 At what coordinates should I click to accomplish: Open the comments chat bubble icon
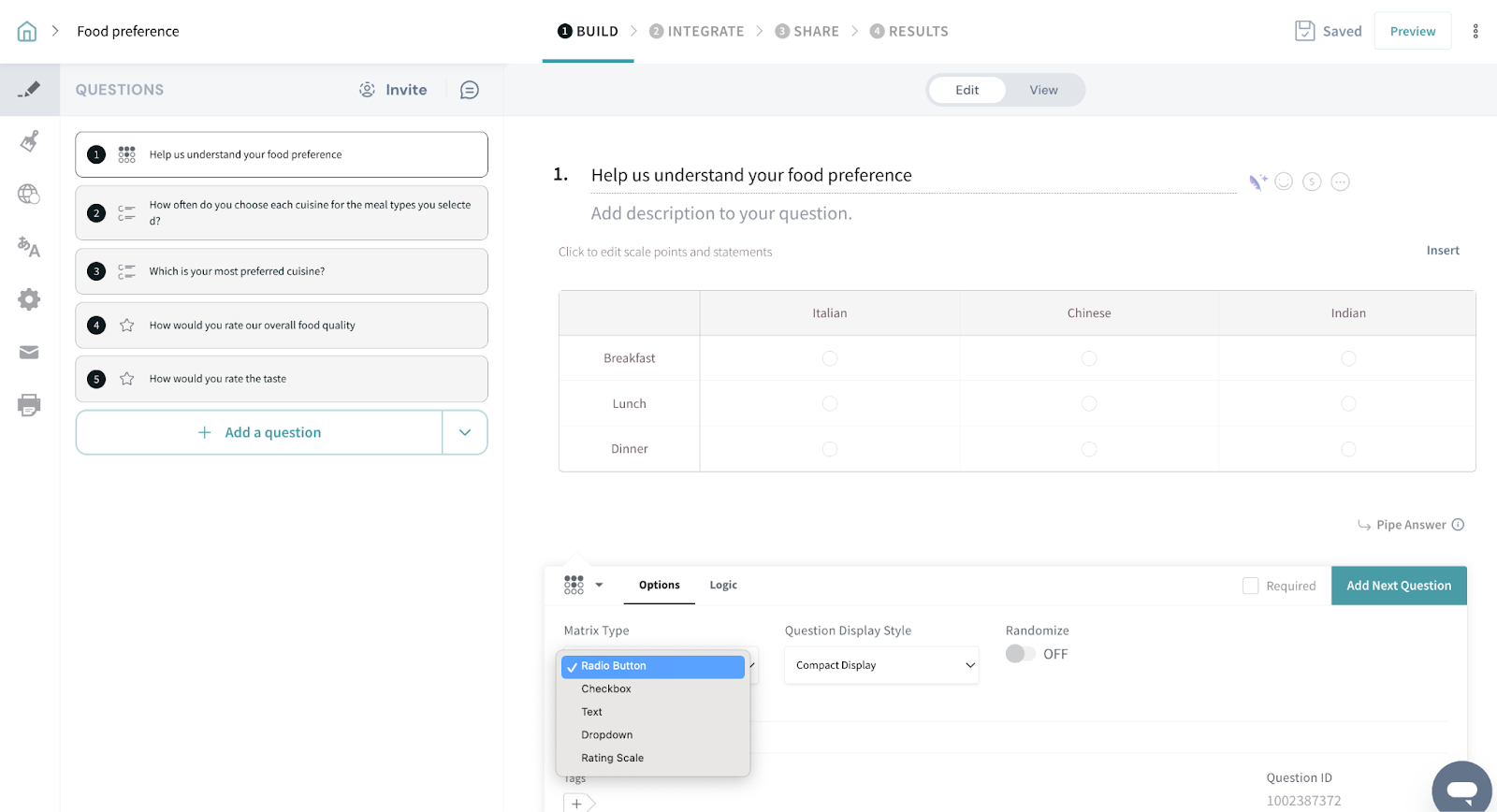[470, 90]
